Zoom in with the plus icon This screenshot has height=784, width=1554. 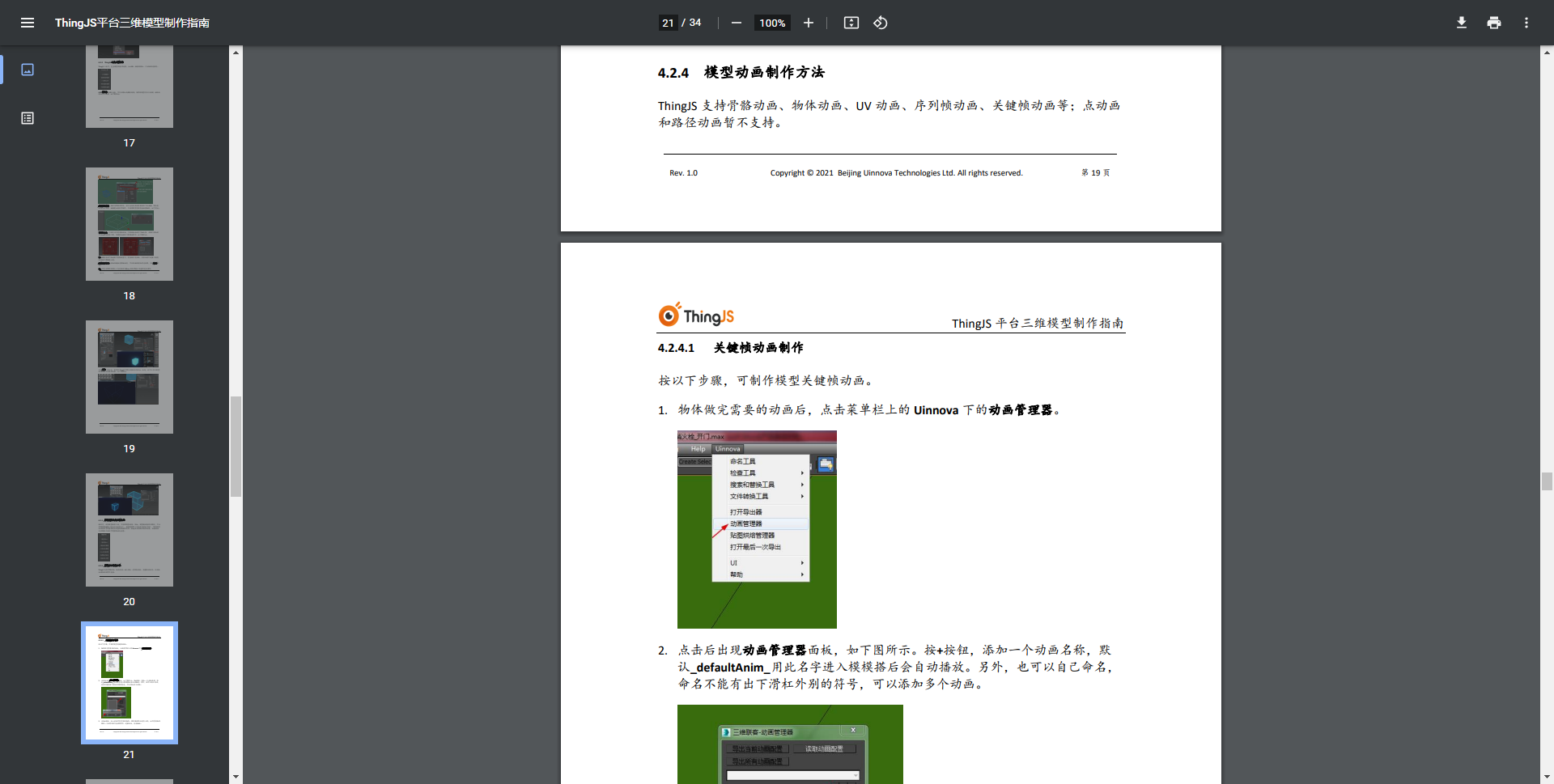coord(808,23)
